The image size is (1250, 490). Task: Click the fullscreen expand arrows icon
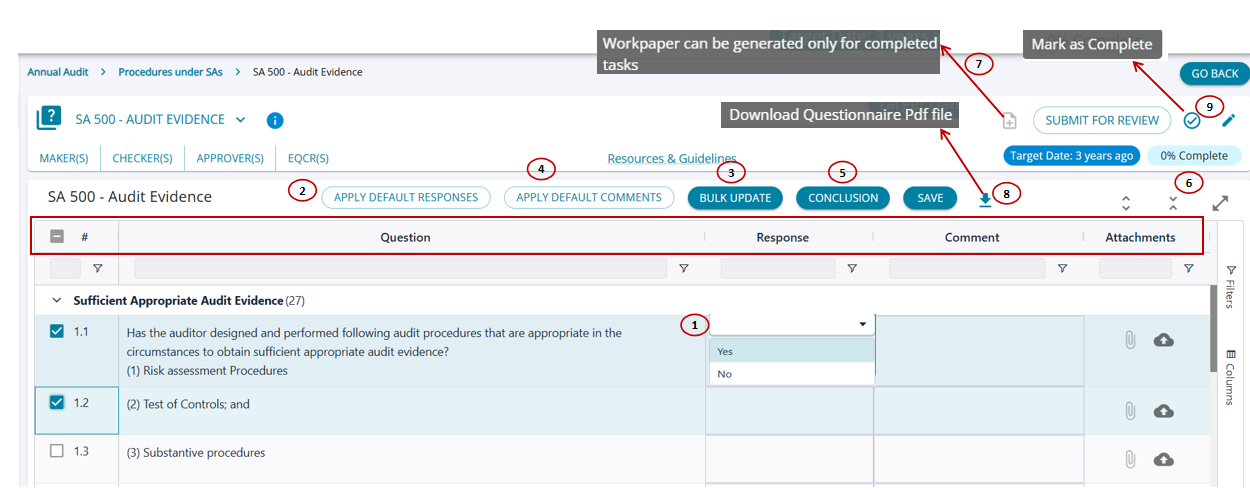(1220, 203)
